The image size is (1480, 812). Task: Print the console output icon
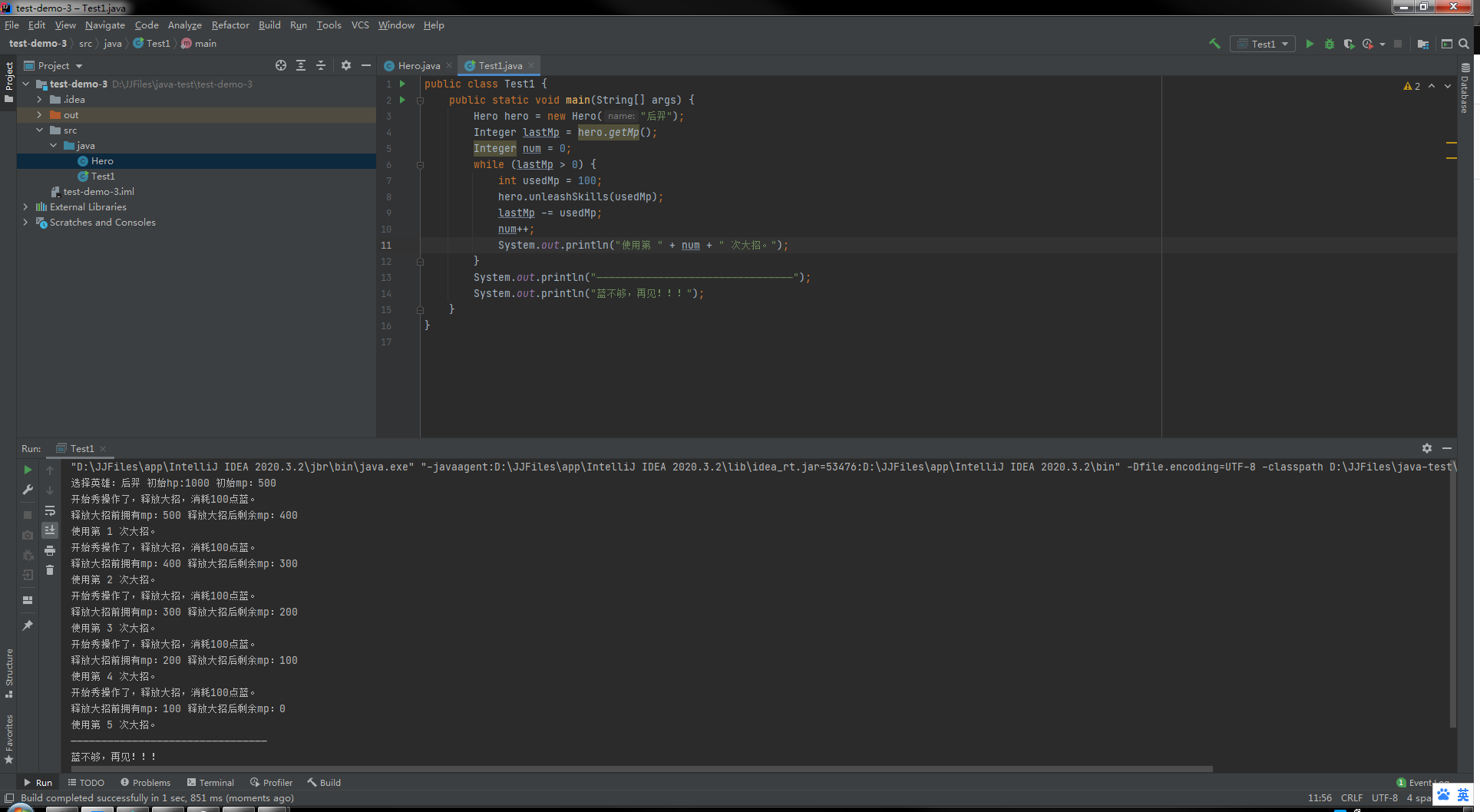point(50,550)
